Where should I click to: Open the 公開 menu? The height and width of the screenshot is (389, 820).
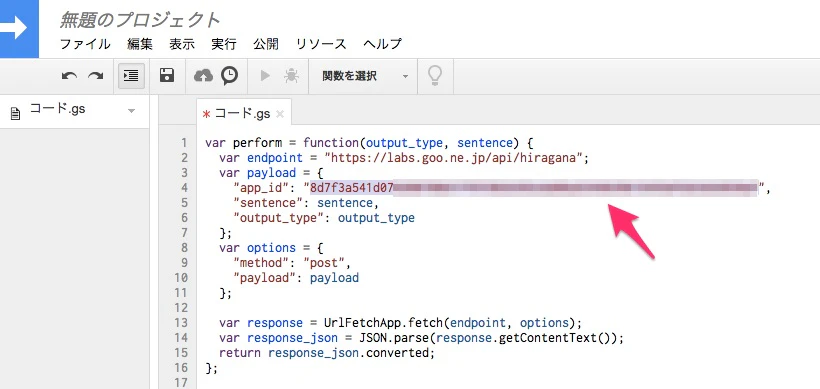(x=266, y=44)
